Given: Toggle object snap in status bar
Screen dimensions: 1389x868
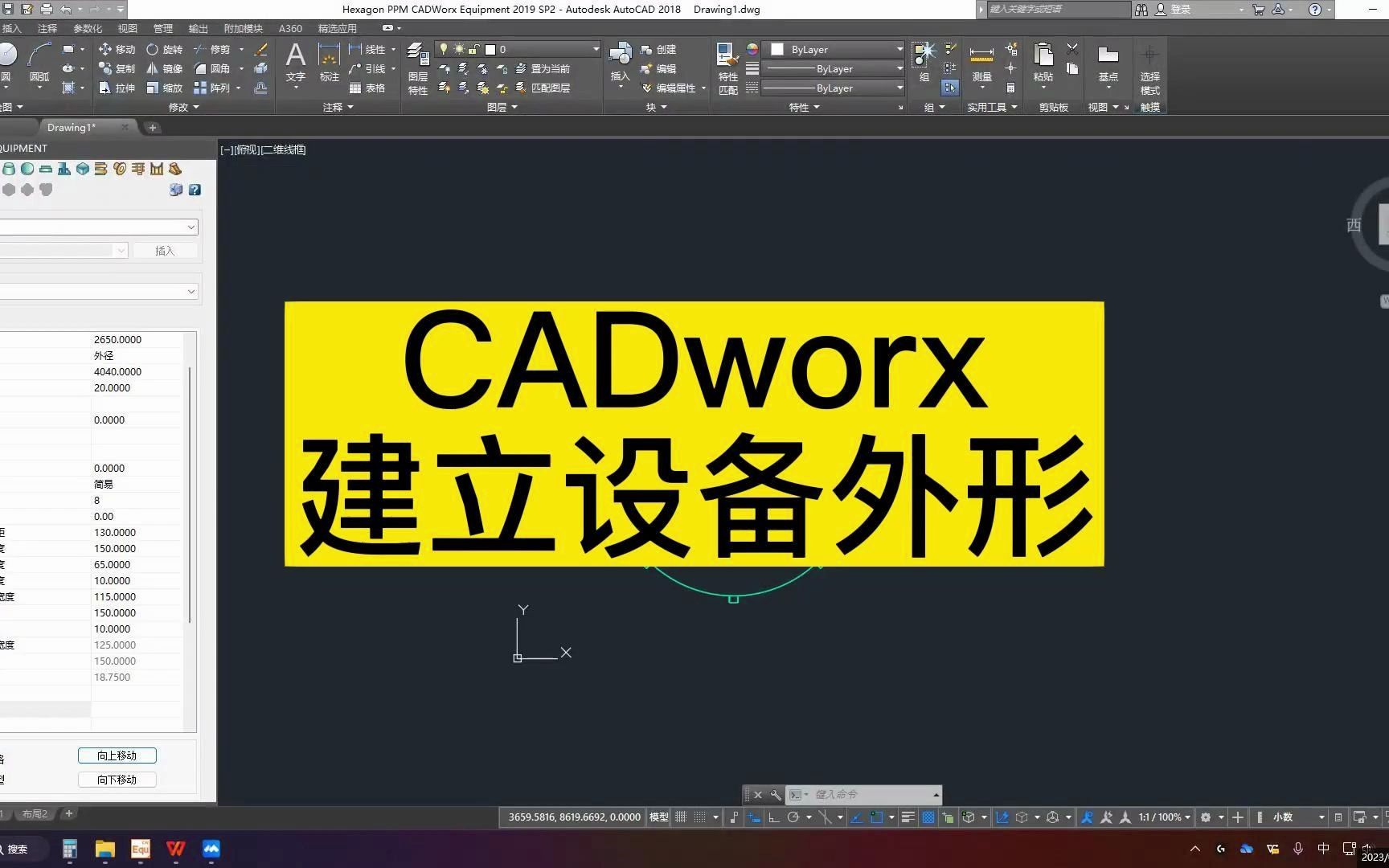Looking at the screenshot, I should (876, 817).
